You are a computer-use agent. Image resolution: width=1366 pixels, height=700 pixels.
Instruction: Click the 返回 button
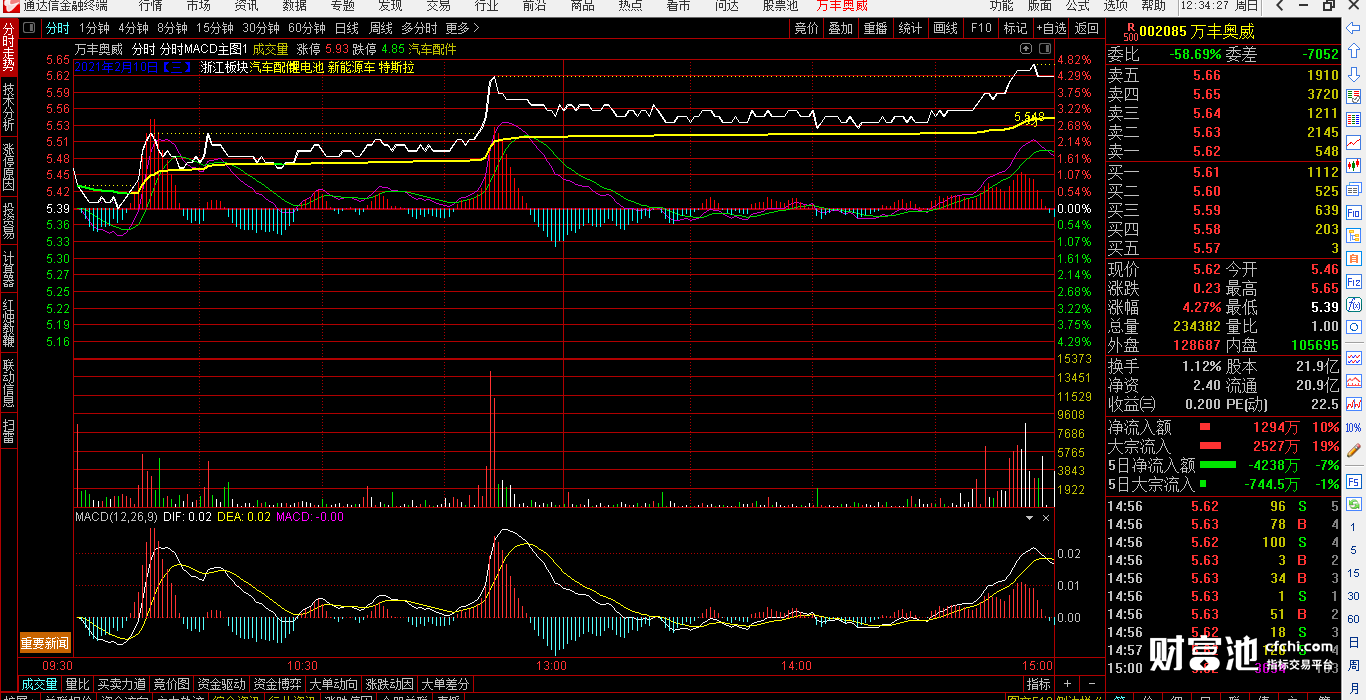point(1086,28)
